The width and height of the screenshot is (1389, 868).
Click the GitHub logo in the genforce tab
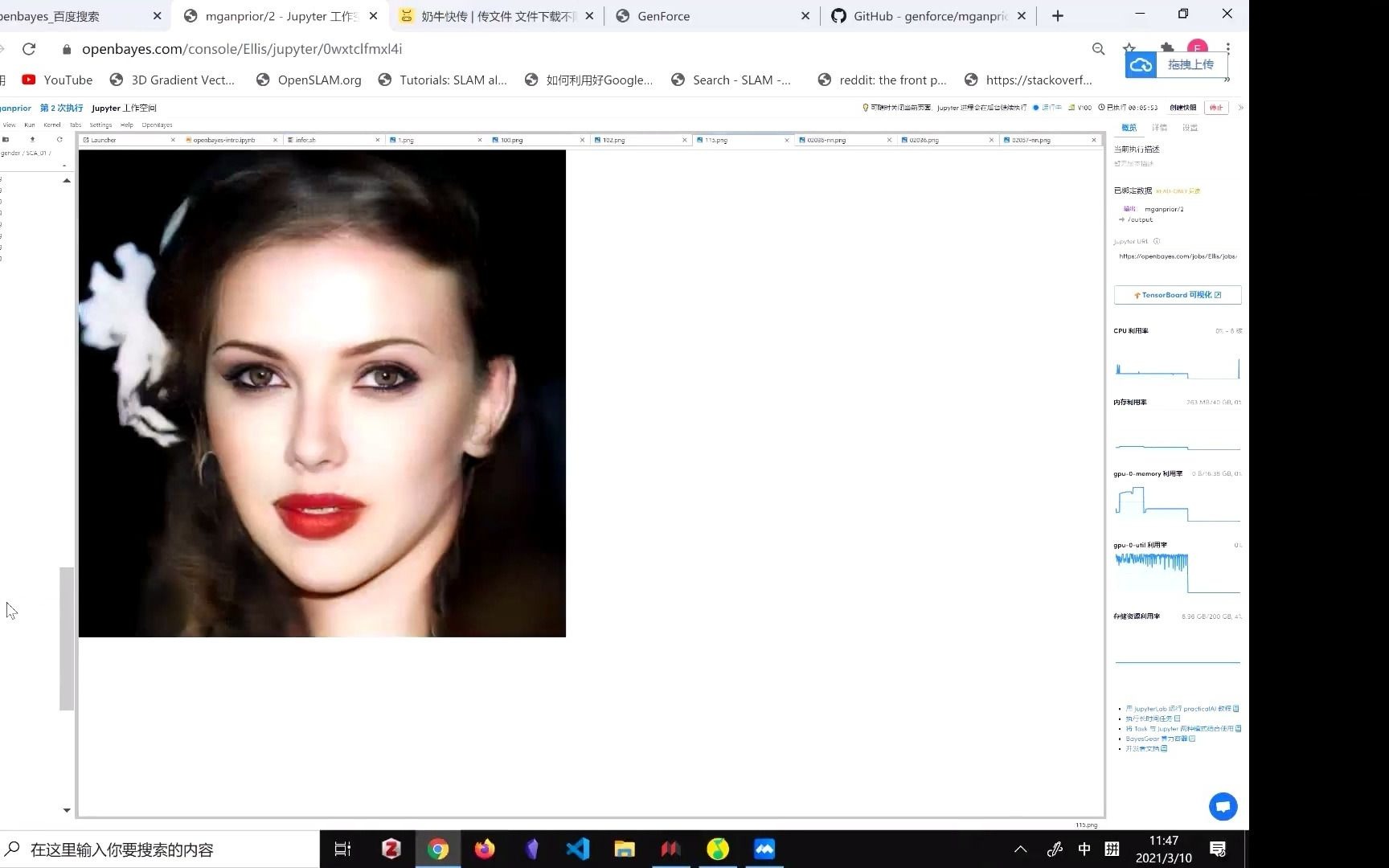[838, 16]
